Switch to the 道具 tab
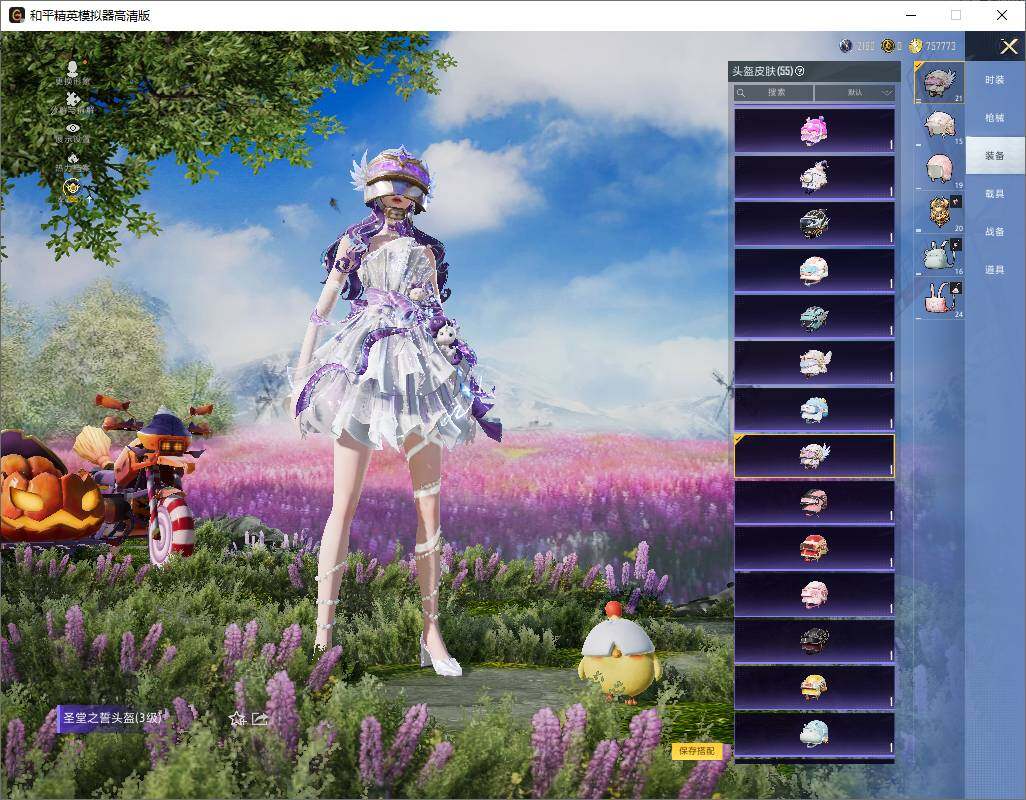 tap(995, 270)
